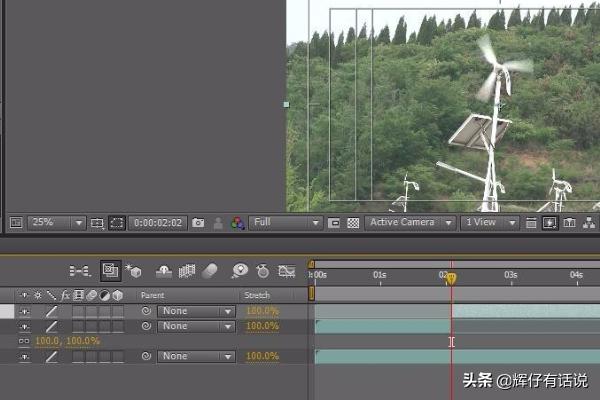Toggle the shy switch on the first layer

click(x=24, y=312)
